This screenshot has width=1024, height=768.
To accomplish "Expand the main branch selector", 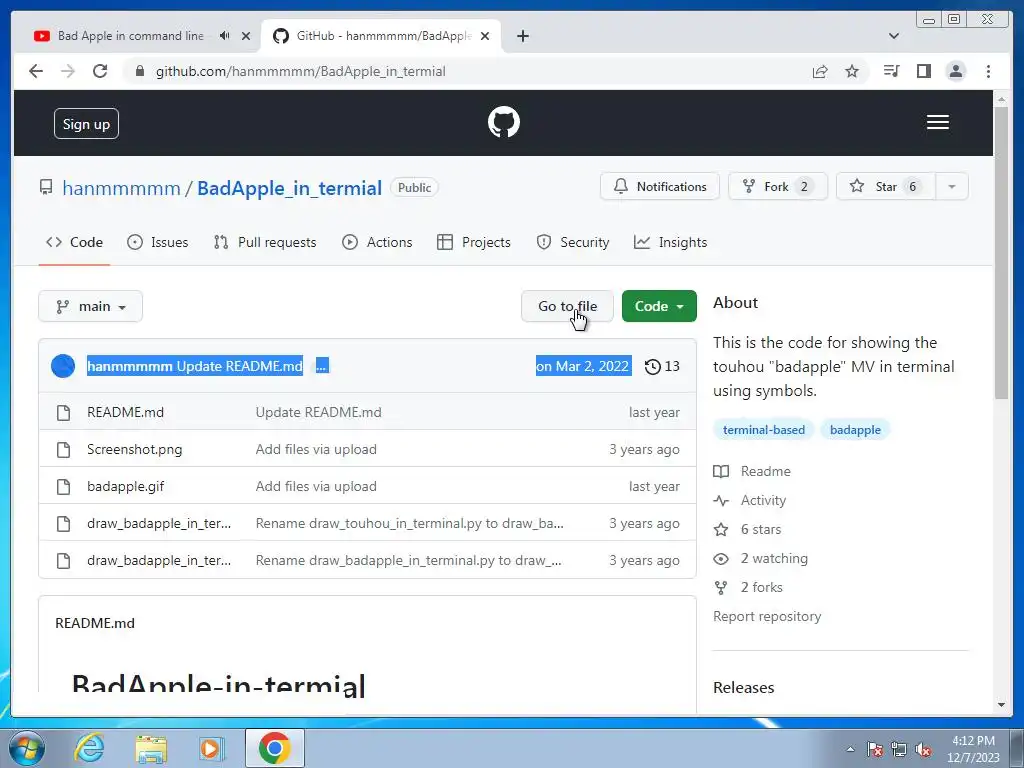I will click(x=91, y=306).
